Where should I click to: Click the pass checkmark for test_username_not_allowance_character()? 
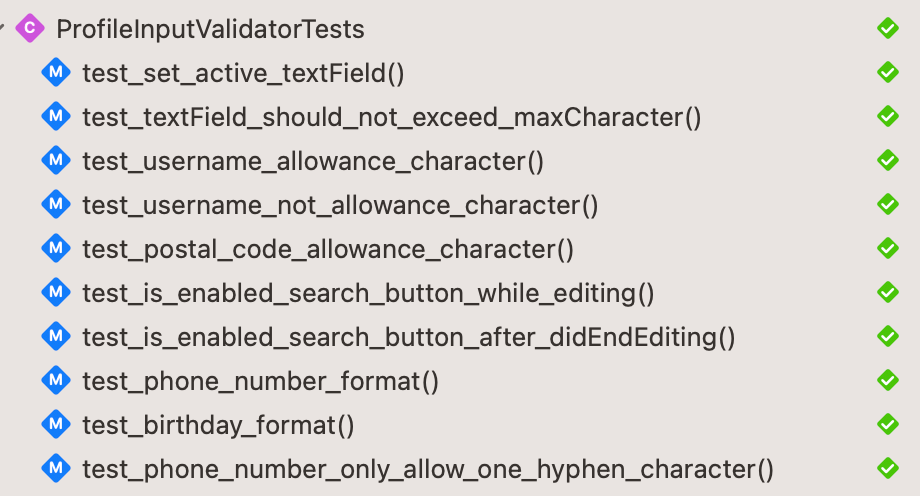pyautogui.click(x=887, y=204)
